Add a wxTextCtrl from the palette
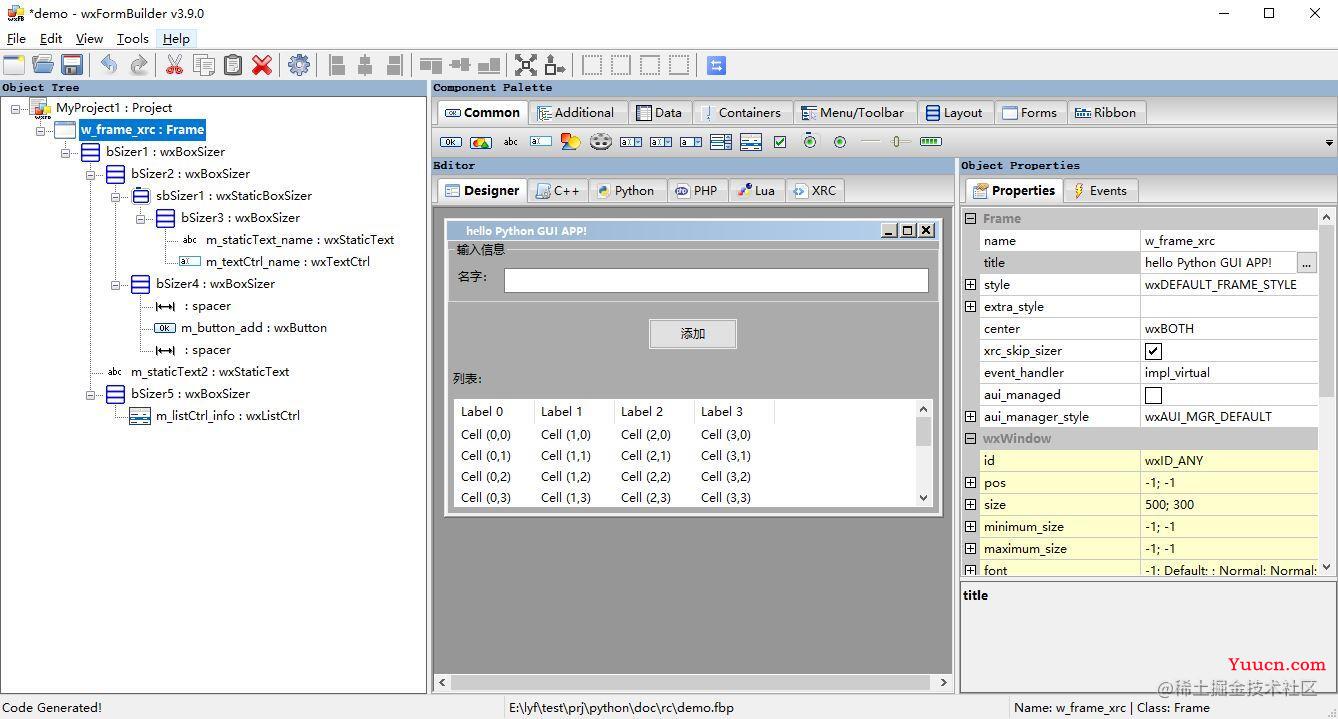This screenshot has height=719, width=1338. point(541,142)
